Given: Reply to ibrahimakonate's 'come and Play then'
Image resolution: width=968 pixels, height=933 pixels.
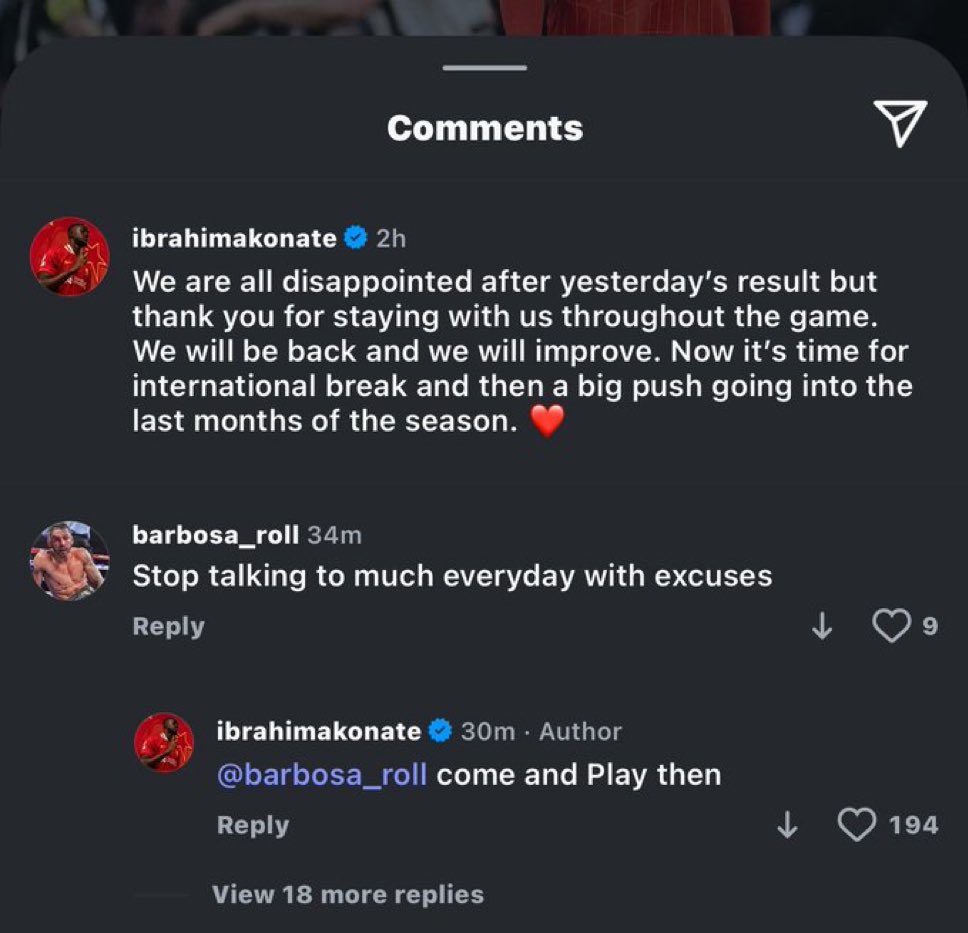Looking at the screenshot, I should tap(253, 825).
